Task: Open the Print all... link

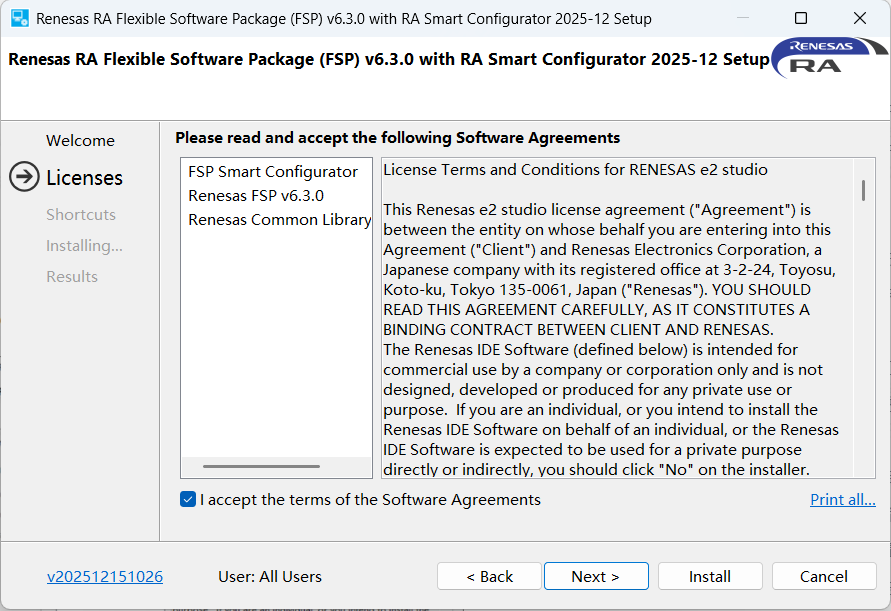Action: [843, 500]
